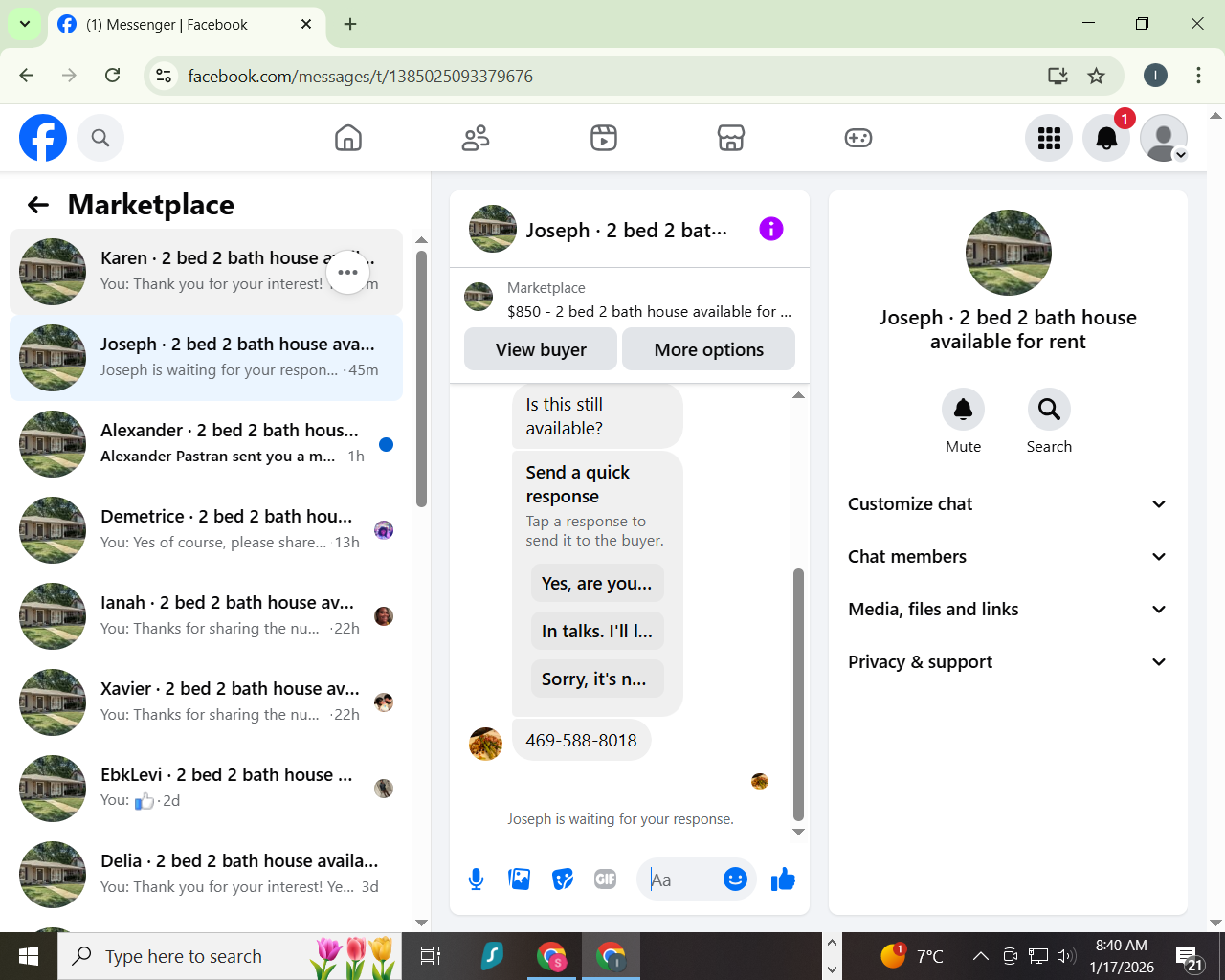Send a thumbs-up like

(x=783, y=879)
